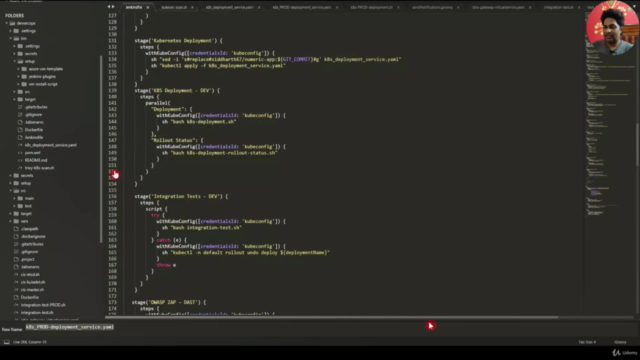Image resolution: width=640 pixels, height=360 pixels.
Task: Click the .classpath file icon
Action: point(16,229)
